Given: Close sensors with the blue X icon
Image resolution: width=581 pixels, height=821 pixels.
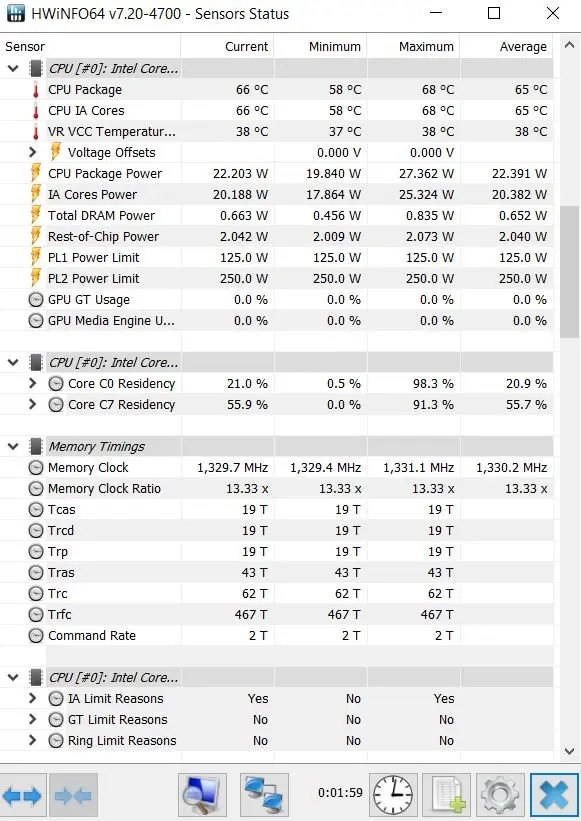Looking at the screenshot, I should click(554, 796).
